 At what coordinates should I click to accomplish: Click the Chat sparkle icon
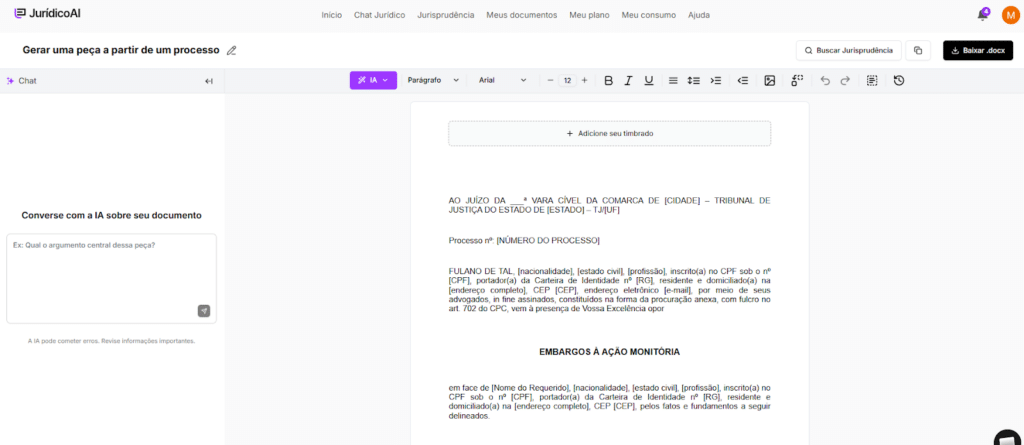(x=10, y=81)
